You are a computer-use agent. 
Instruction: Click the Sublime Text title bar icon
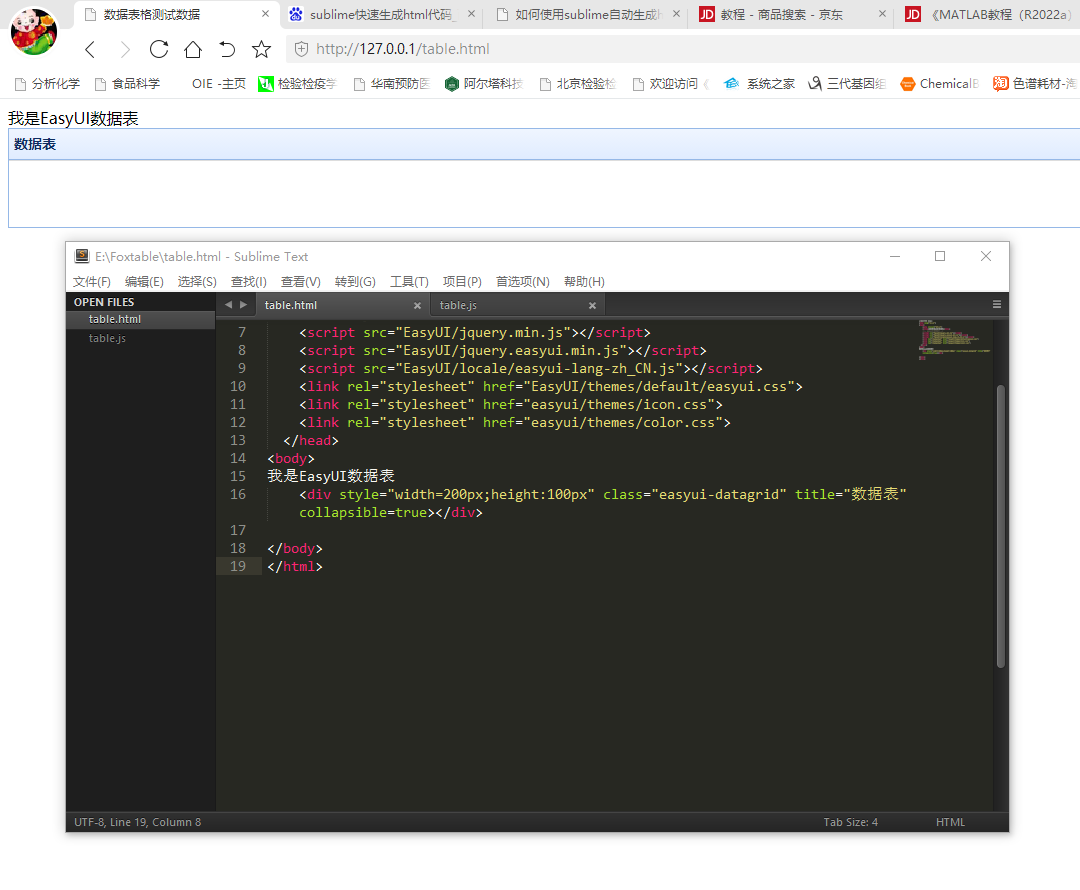click(x=82, y=256)
